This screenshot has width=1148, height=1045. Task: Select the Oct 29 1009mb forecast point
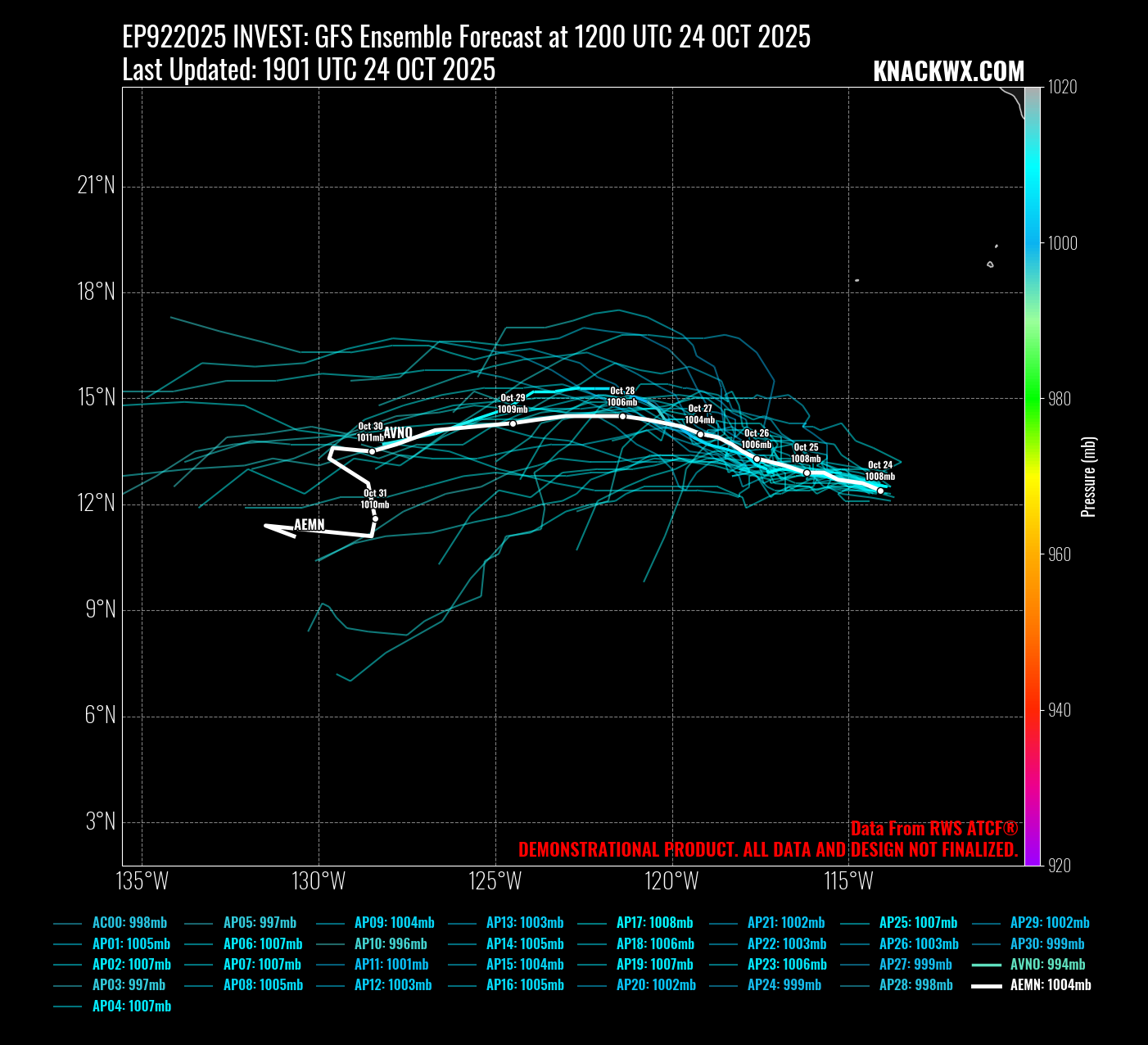[513, 423]
